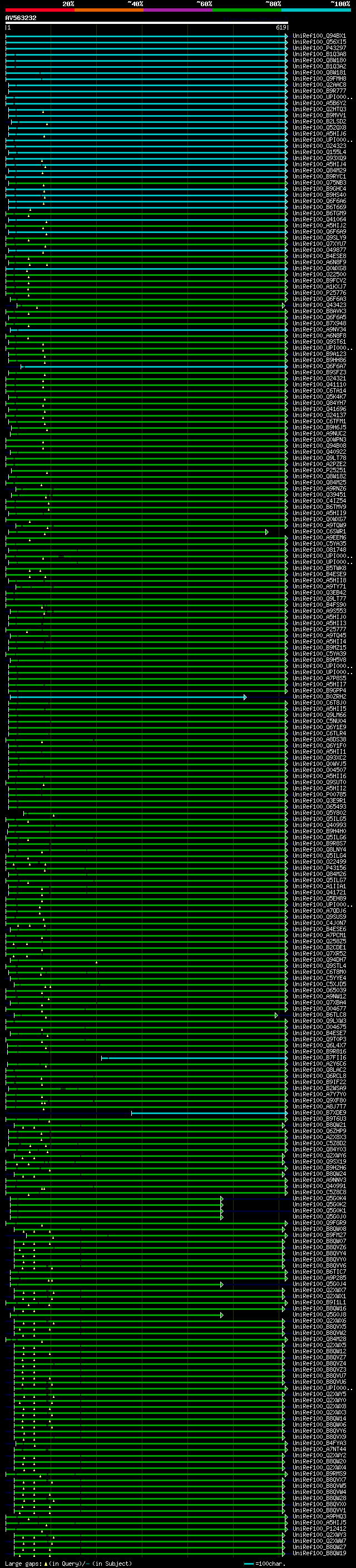Click hit label UniRef100_Q41064
Image resolution: width=356 pixels, height=1568 pixels.
click(319, 220)
